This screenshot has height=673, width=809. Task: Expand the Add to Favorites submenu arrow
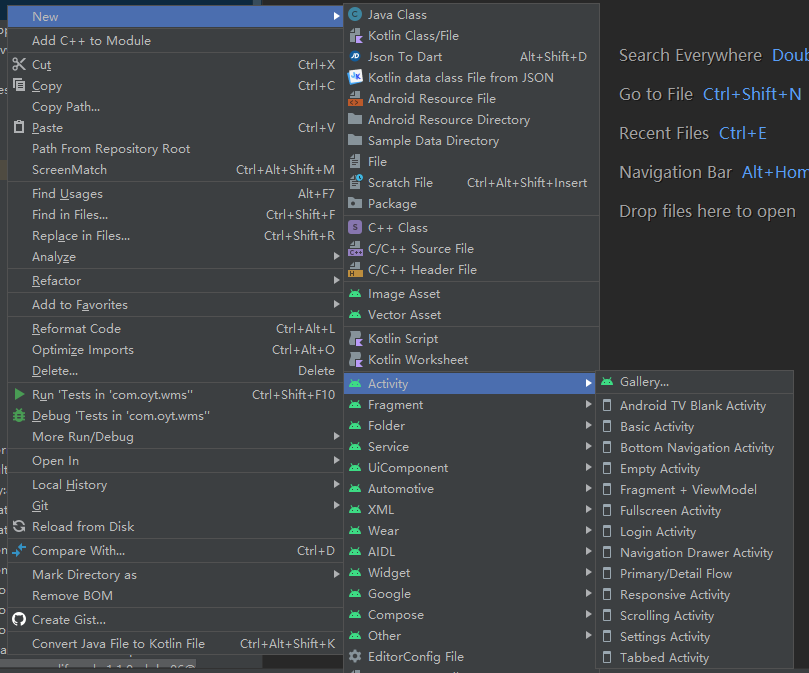pos(336,304)
